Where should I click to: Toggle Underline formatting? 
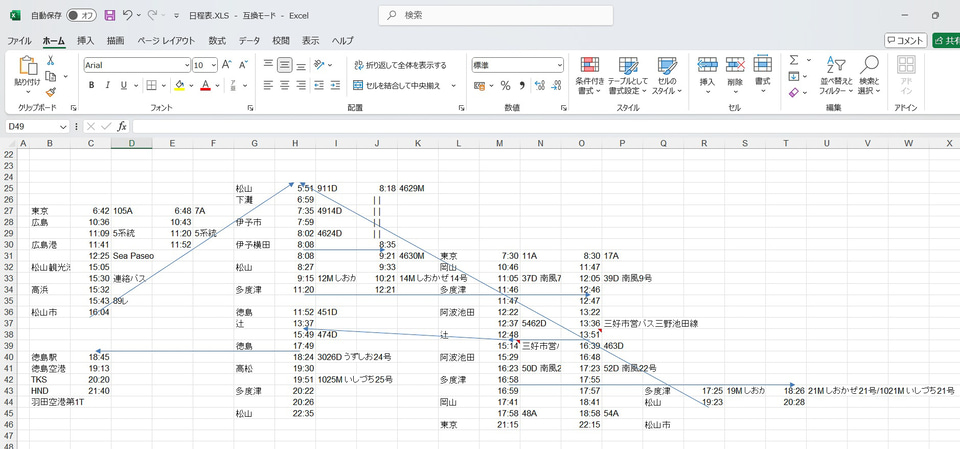click(x=124, y=85)
